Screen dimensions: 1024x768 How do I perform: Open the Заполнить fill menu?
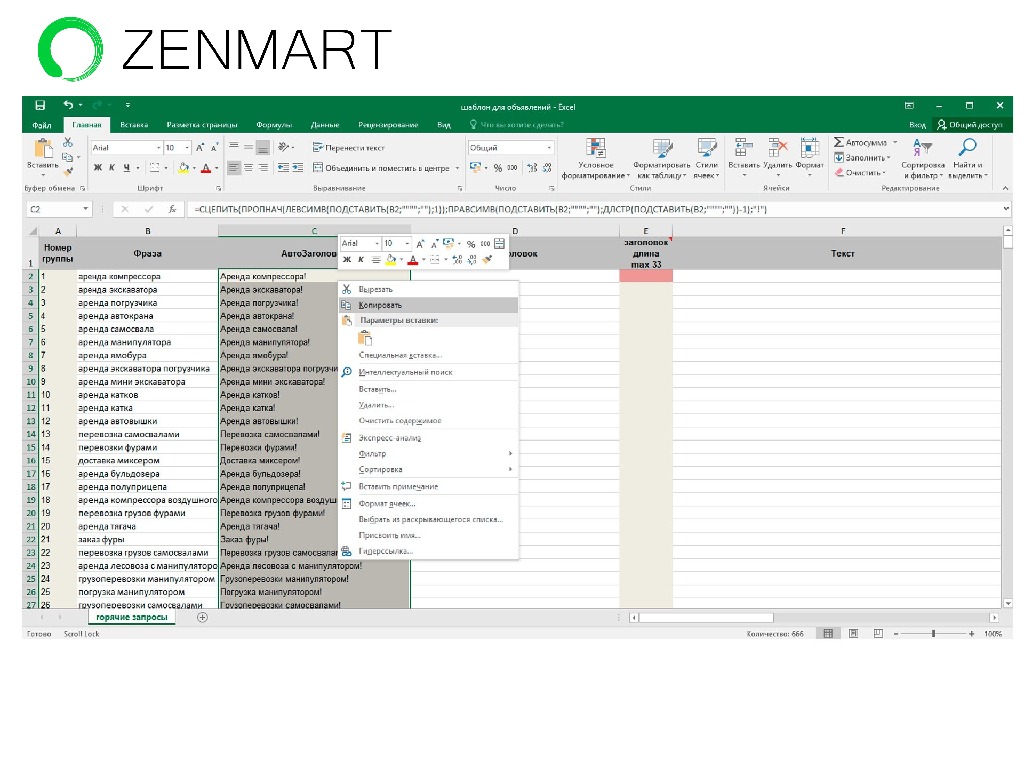pos(862,157)
